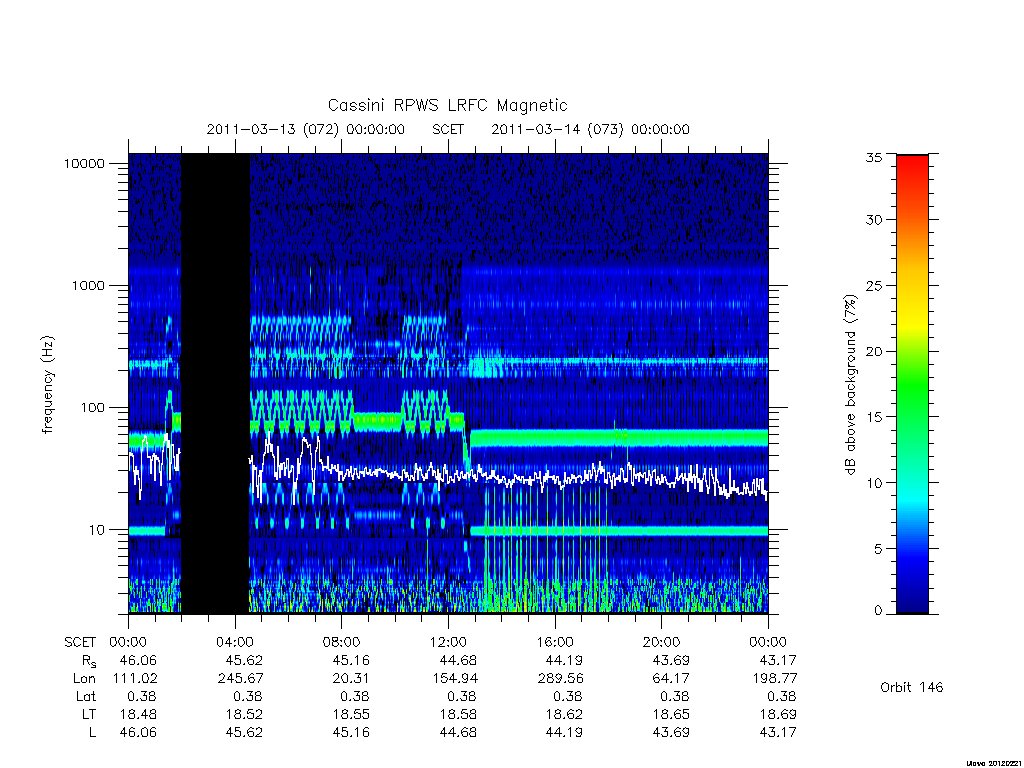Click '43.17' in the Rs row
1024x768 pixels.
point(778,661)
